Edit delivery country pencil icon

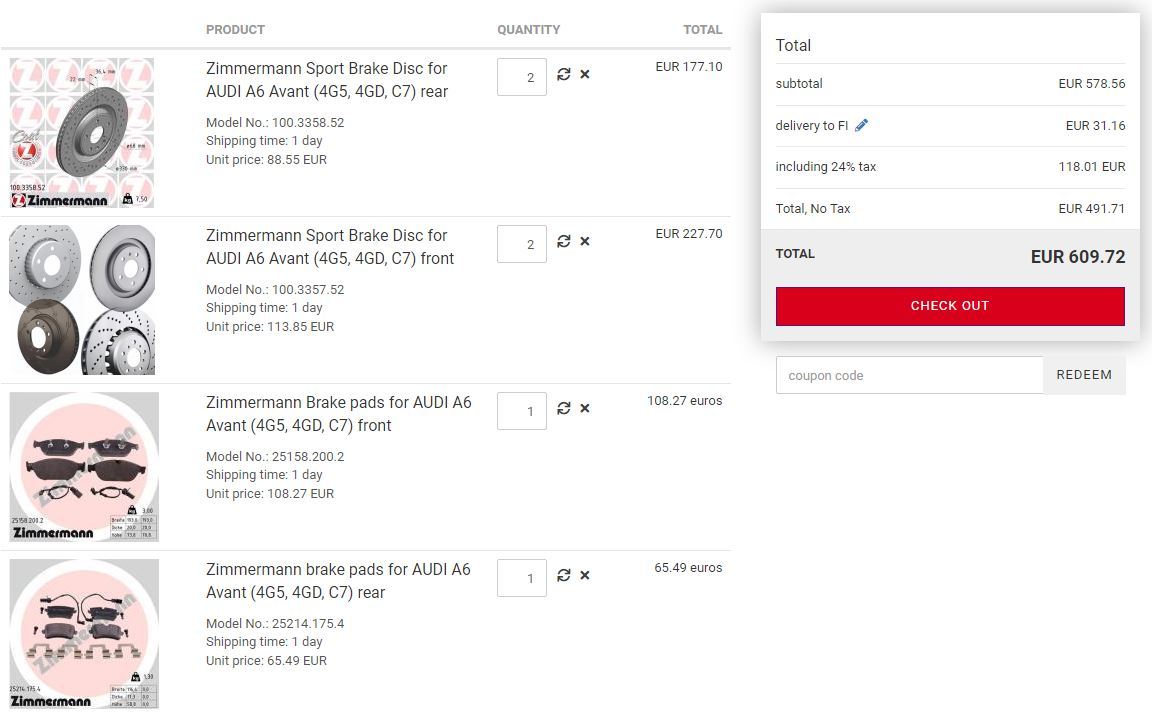pyautogui.click(x=862, y=125)
